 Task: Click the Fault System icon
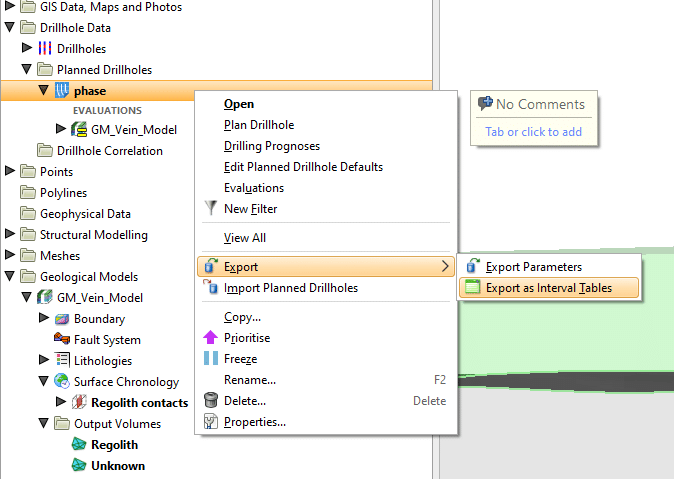pyautogui.click(x=62, y=339)
